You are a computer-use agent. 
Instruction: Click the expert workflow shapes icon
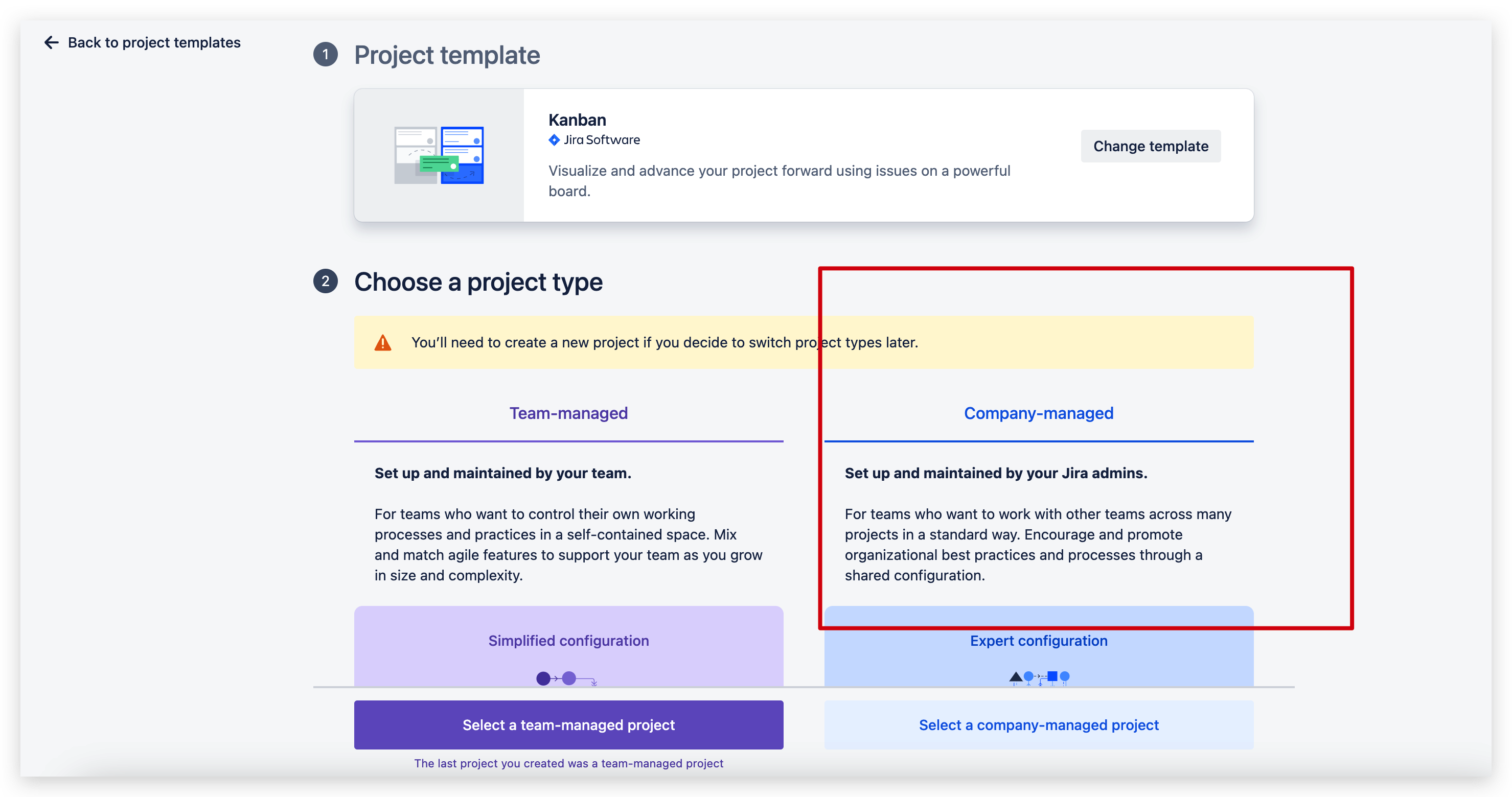tap(1039, 677)
